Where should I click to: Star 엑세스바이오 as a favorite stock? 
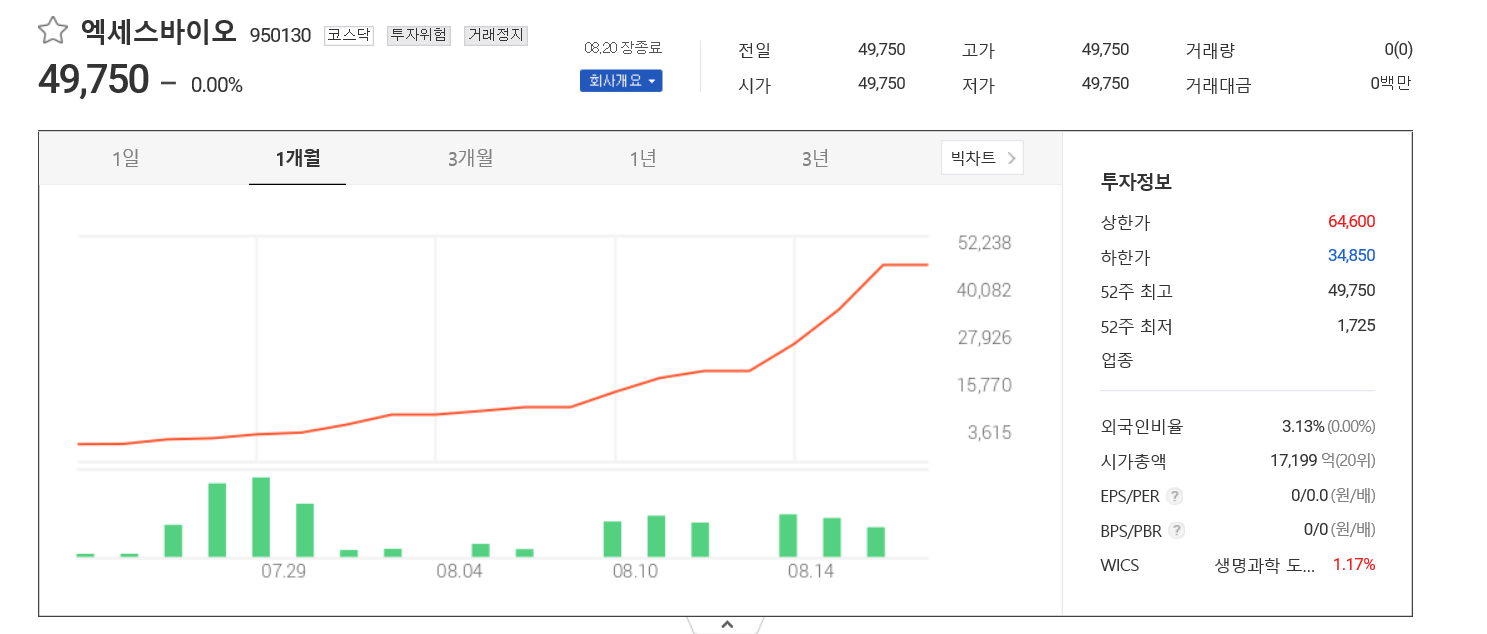(x=52, y=31)
